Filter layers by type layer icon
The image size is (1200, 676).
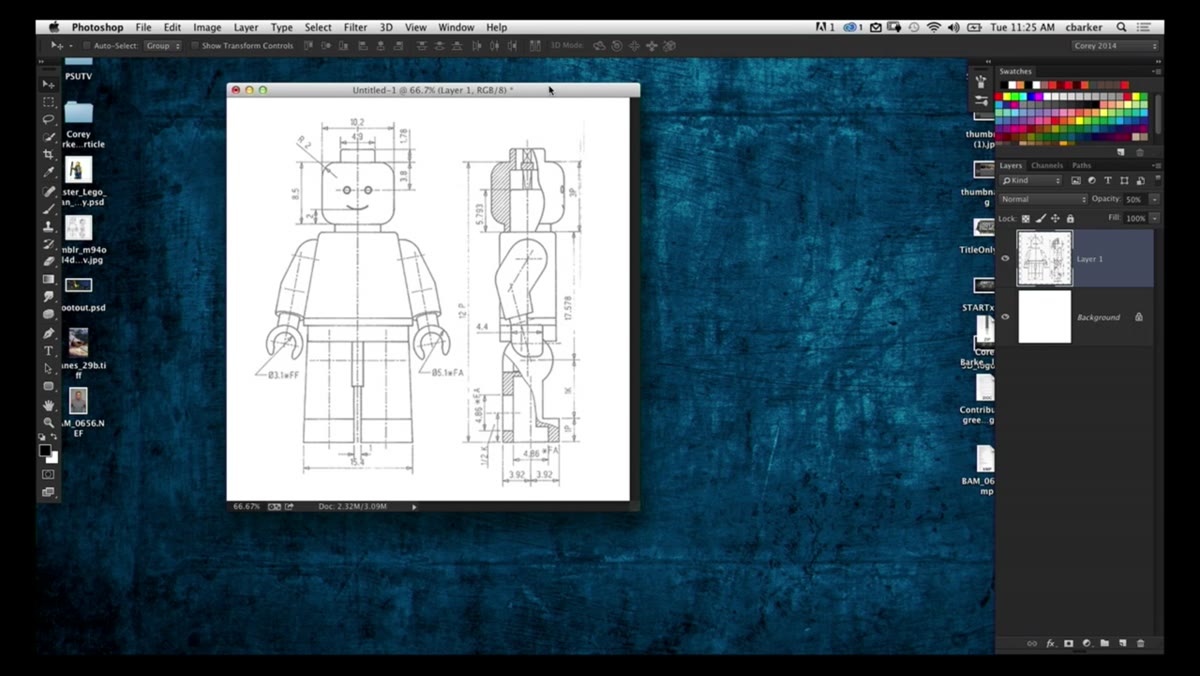[1108, 180]
